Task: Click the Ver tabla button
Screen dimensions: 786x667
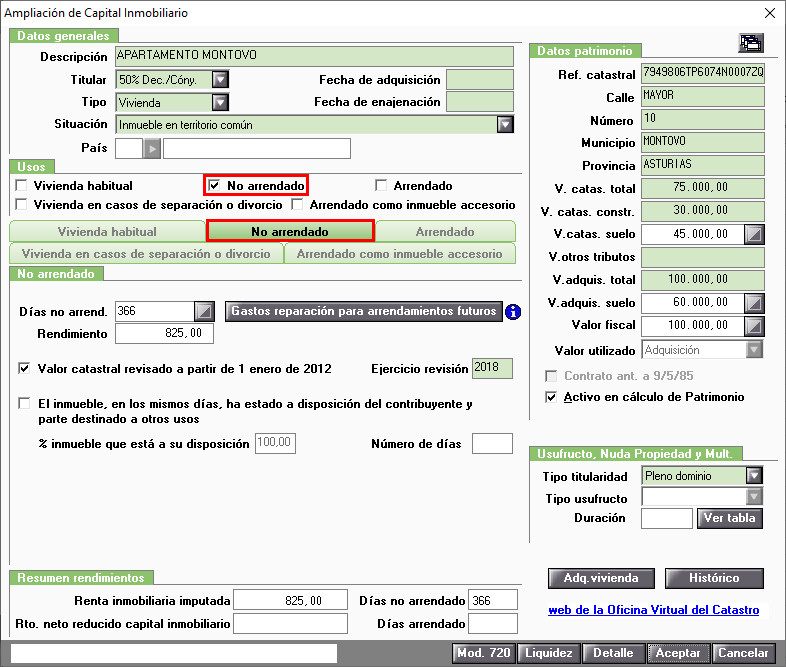Action: [x=730, y=518]
